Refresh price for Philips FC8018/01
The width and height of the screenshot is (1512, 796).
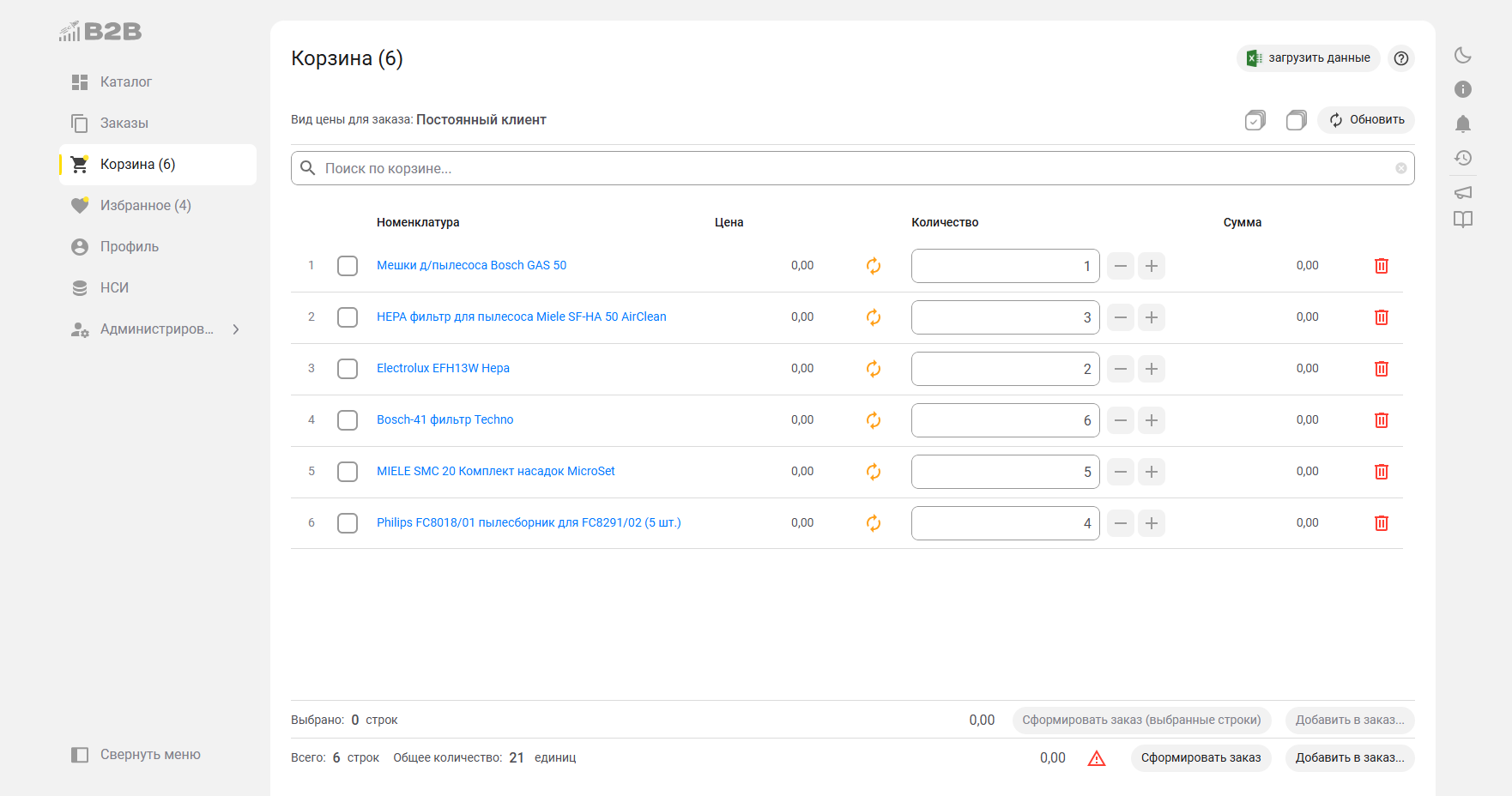tap(874, 523)
